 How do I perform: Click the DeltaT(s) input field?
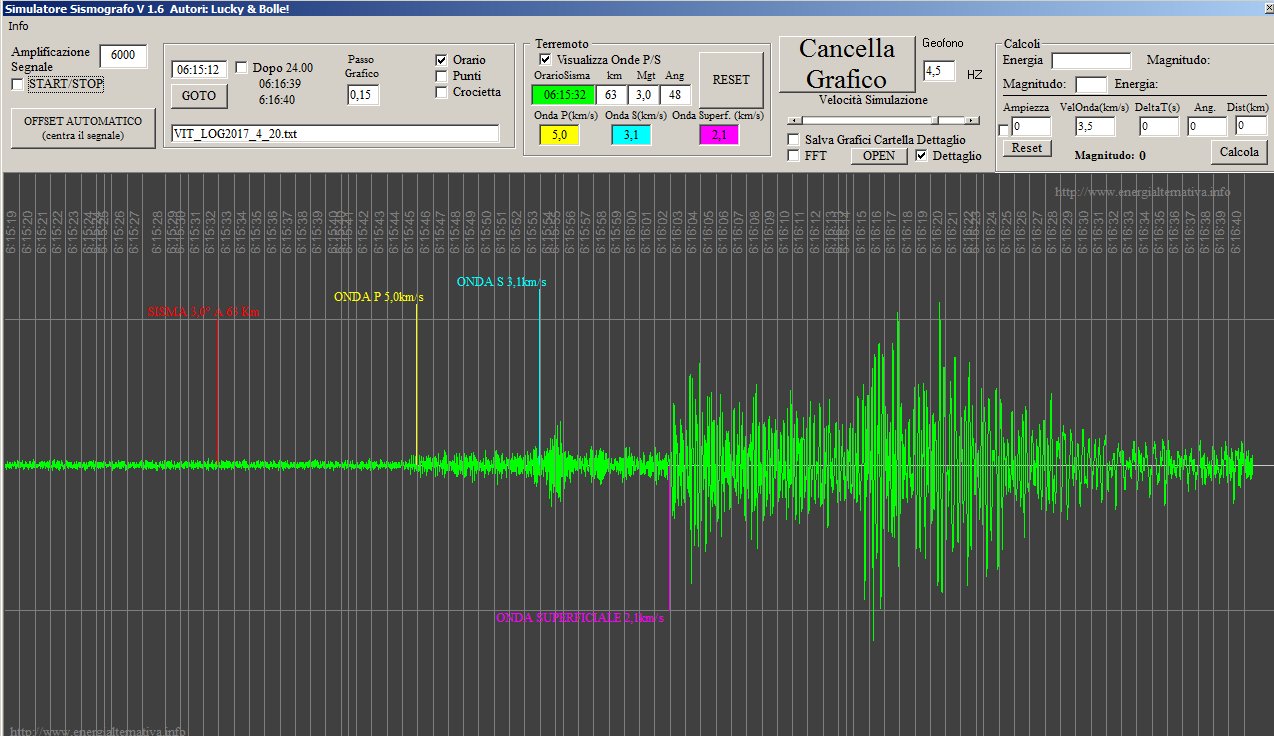click(1159, 127)
